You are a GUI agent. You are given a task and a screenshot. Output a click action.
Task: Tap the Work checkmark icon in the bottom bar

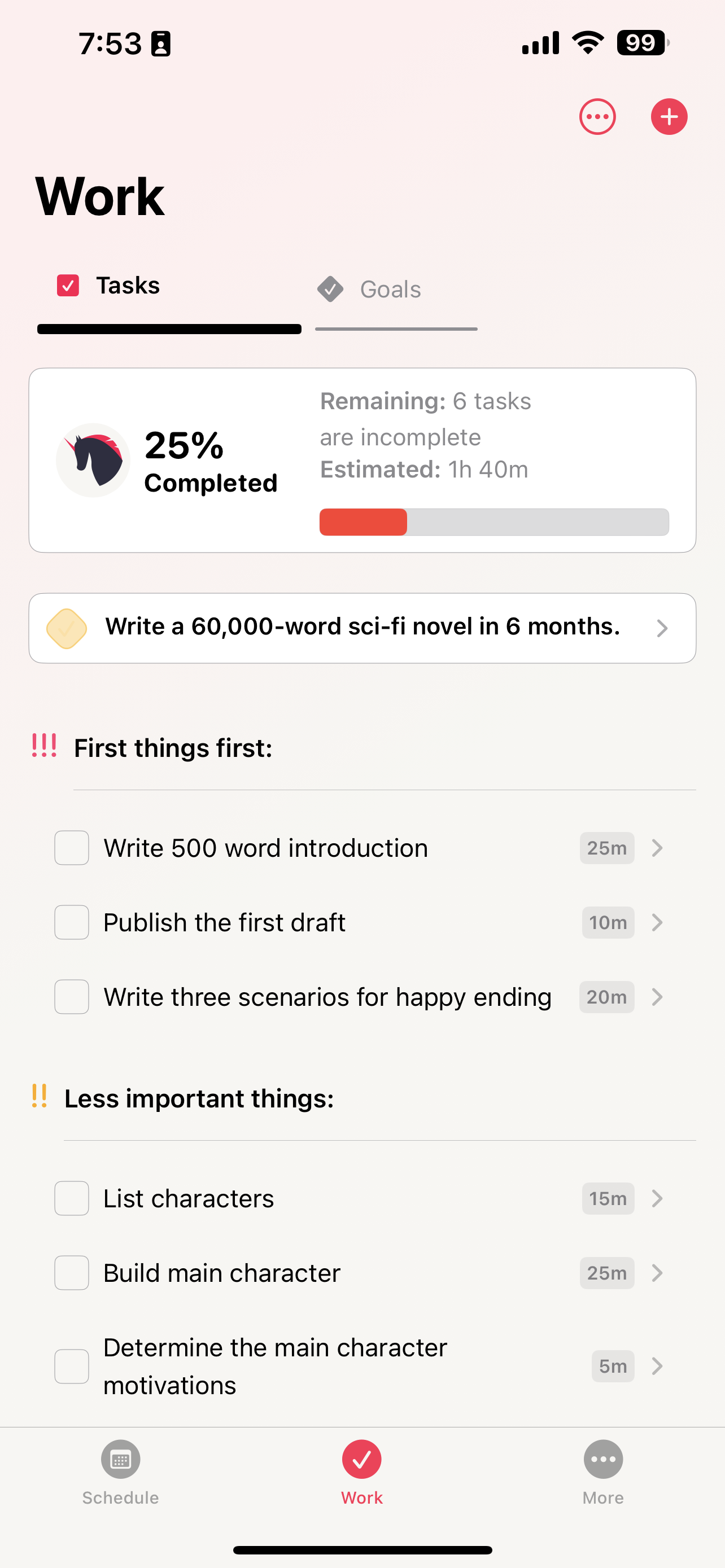pyautogui.click(x=361, y=1459)
